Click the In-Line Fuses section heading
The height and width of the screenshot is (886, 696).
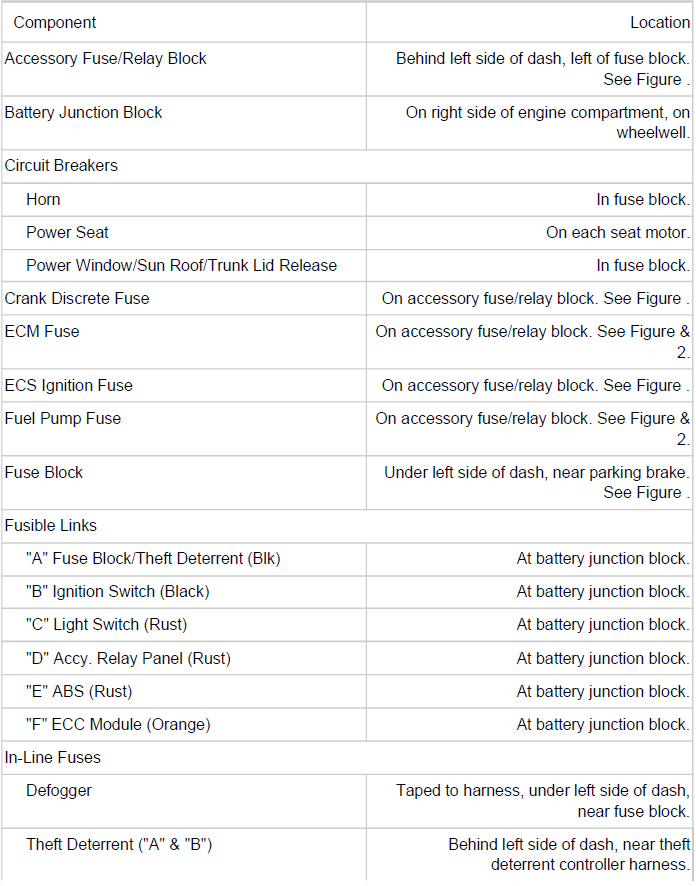[52, 758]
